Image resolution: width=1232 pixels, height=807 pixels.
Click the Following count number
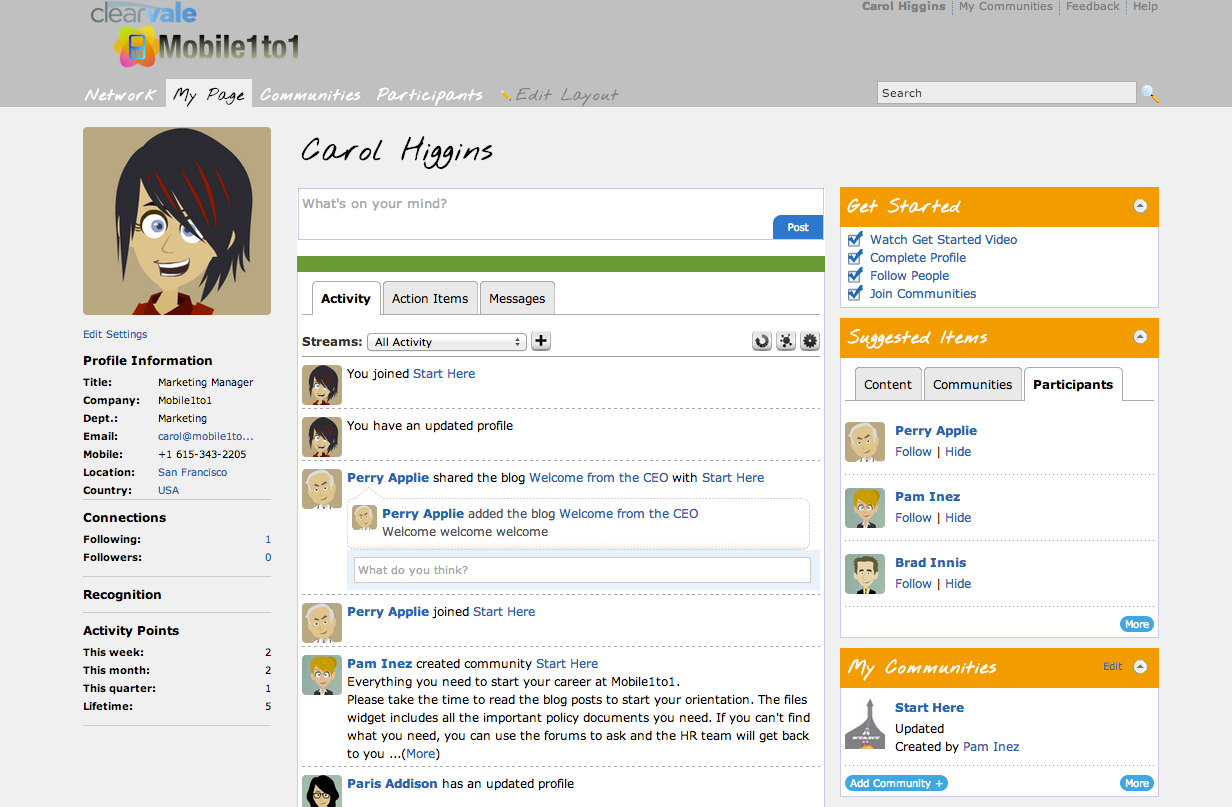point(268,539)
